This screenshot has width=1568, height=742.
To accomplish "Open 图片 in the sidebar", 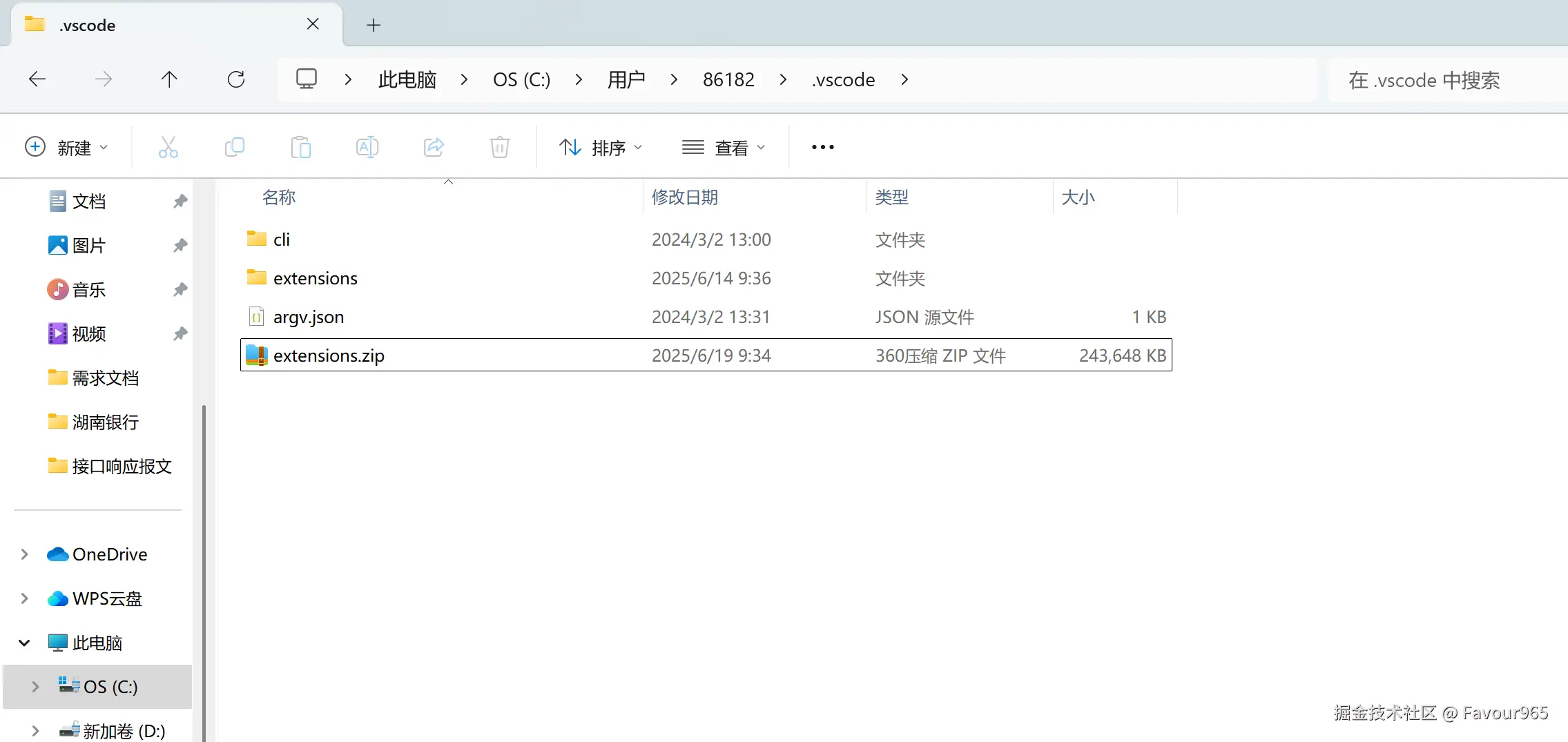I will pyautogui.click(x=88, y=246).
